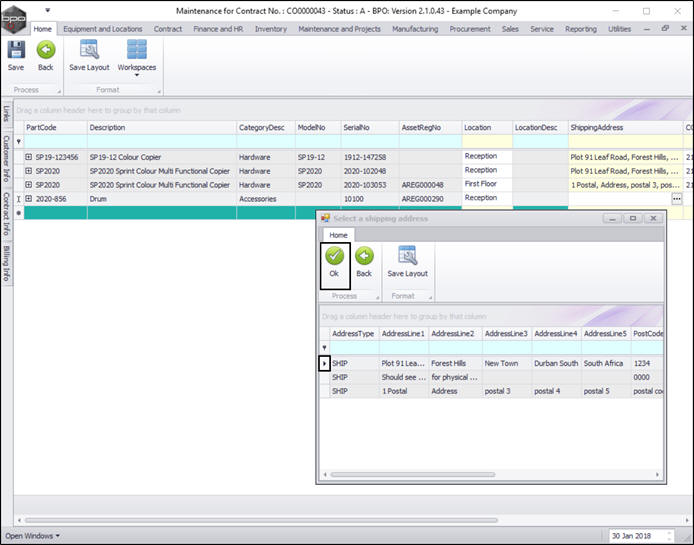
Task: Open the Links side panel
Action: tap(6, 113)
